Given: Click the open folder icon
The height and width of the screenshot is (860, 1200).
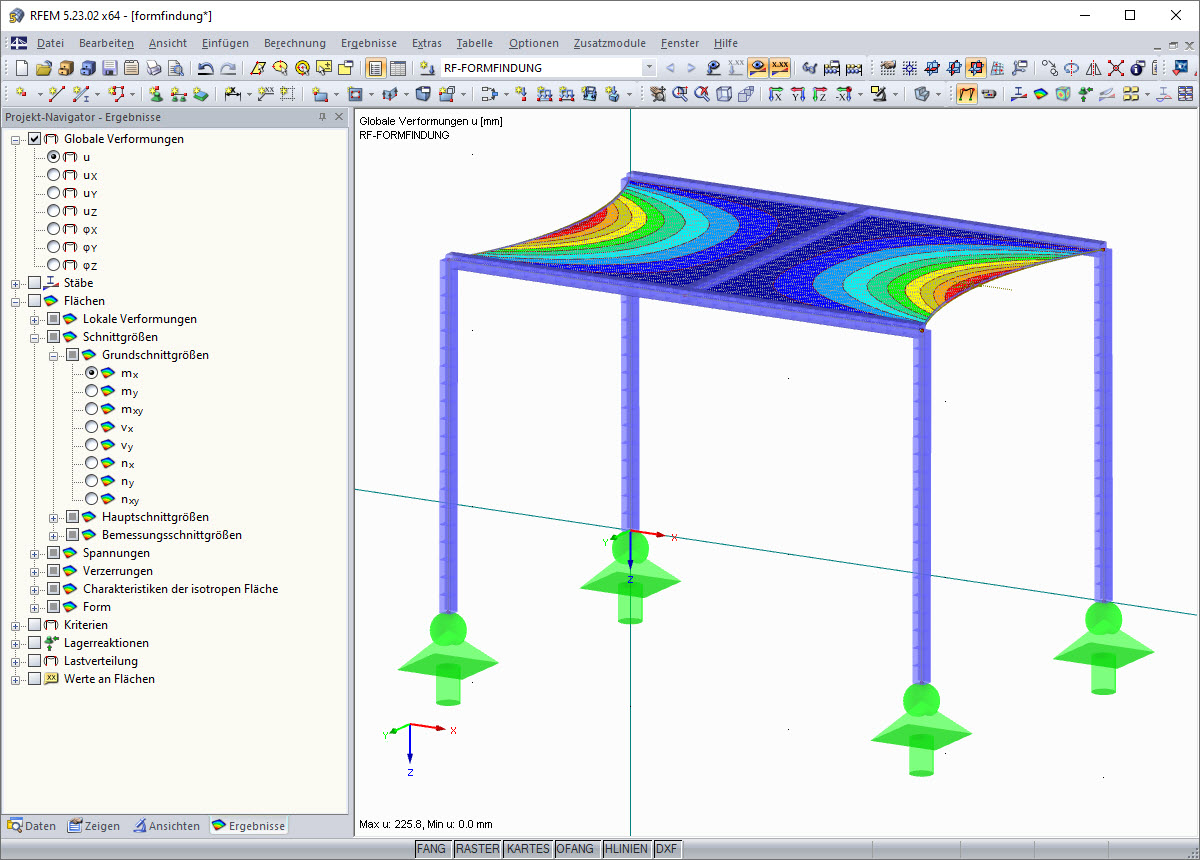Looking at the screenshot, I should pos(43,68).
